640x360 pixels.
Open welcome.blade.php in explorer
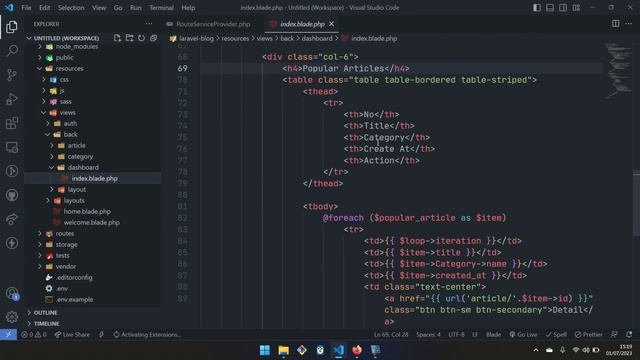pyautogui.click(x=91, y=222)
